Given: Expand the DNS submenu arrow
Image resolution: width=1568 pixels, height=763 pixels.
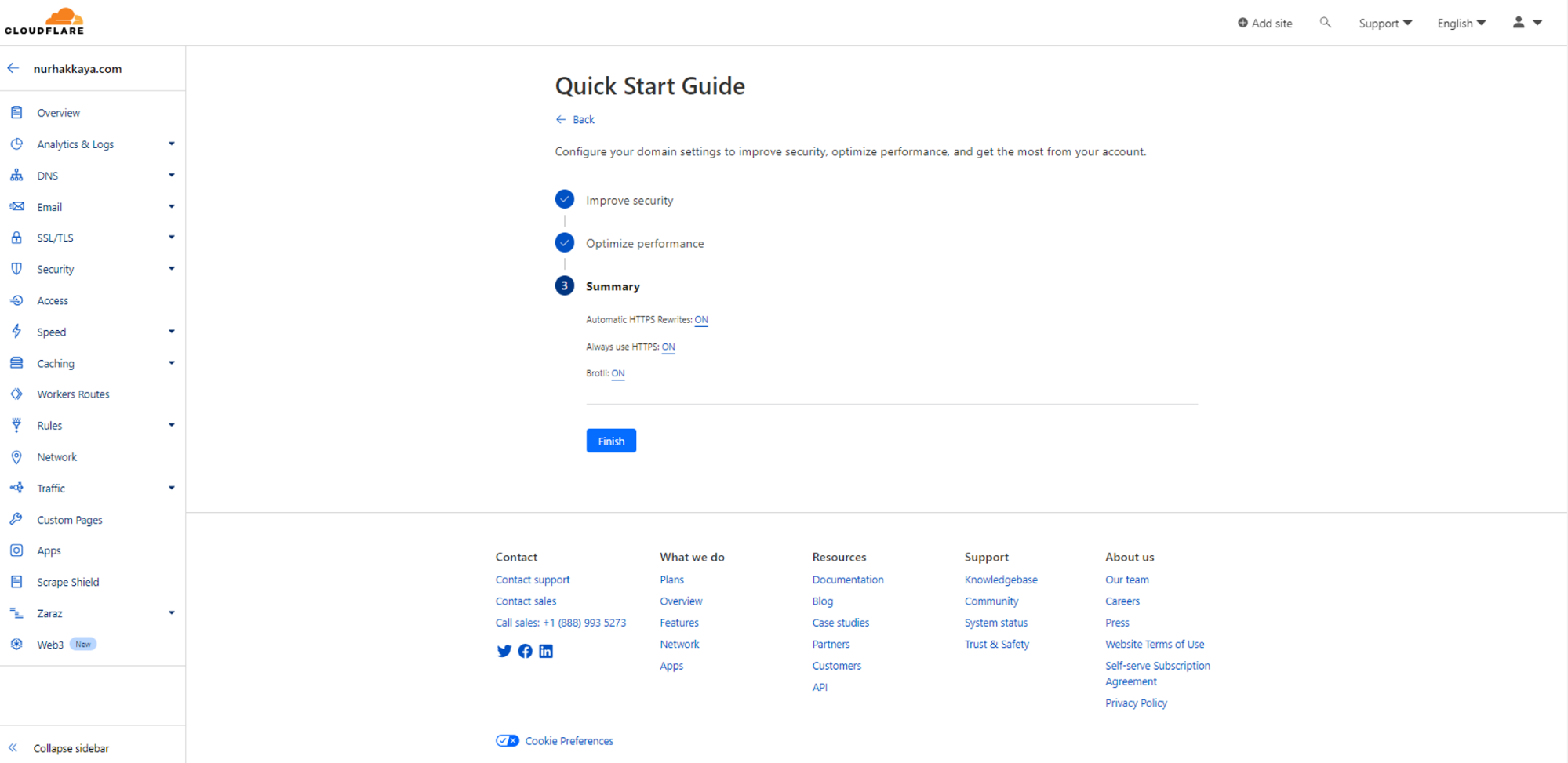Looking at the screenshot, I should 171,176.
